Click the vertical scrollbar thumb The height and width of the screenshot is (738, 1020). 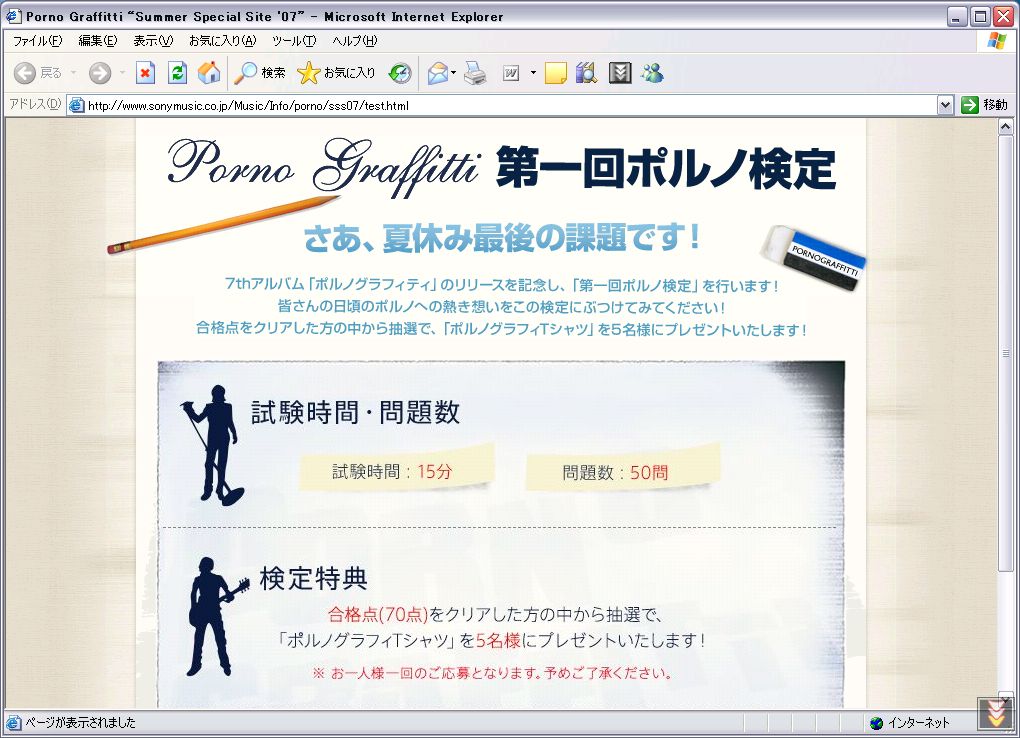point(1006,353)
